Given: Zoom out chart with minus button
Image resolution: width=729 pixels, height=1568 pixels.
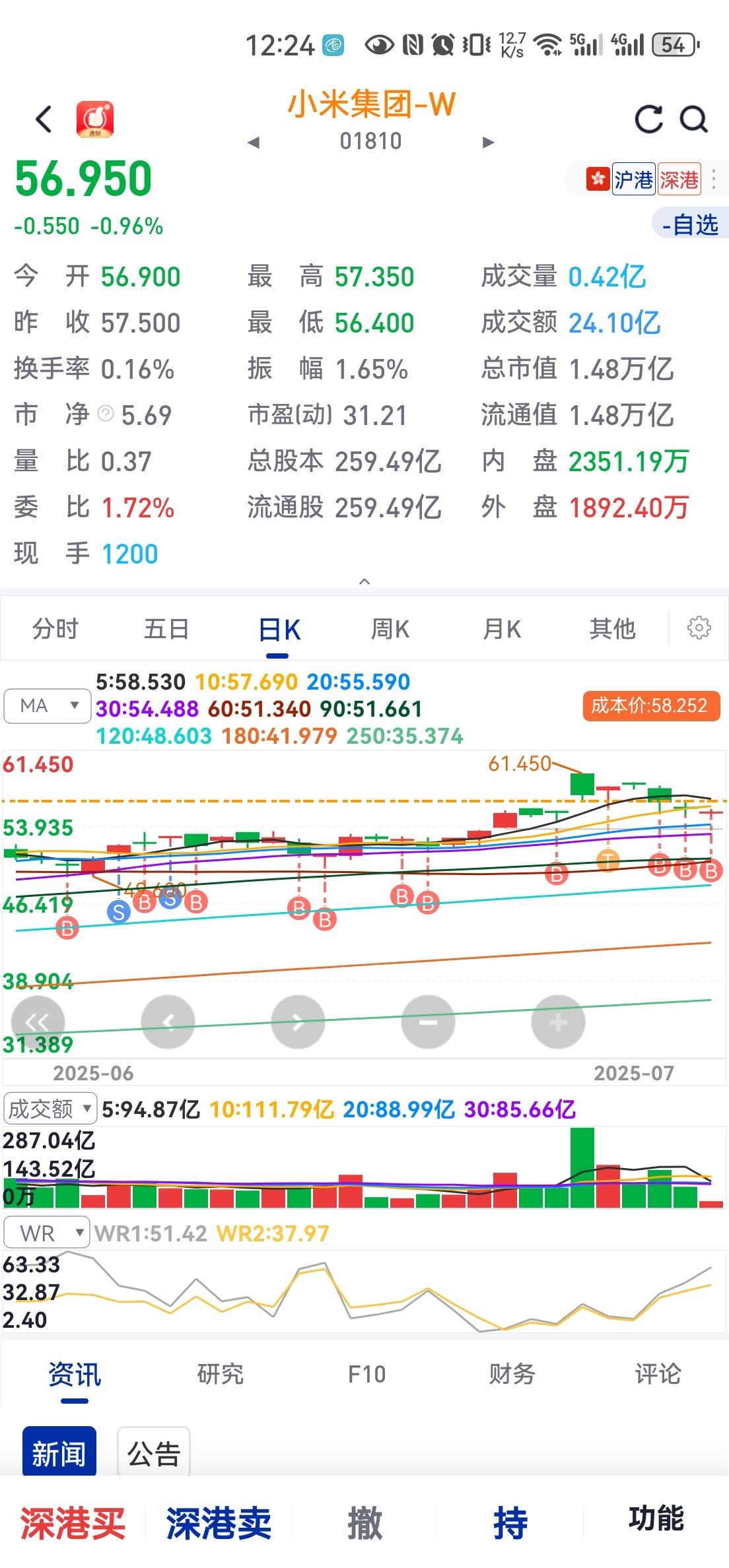Looking at the screenshot, I should 429,1022.
